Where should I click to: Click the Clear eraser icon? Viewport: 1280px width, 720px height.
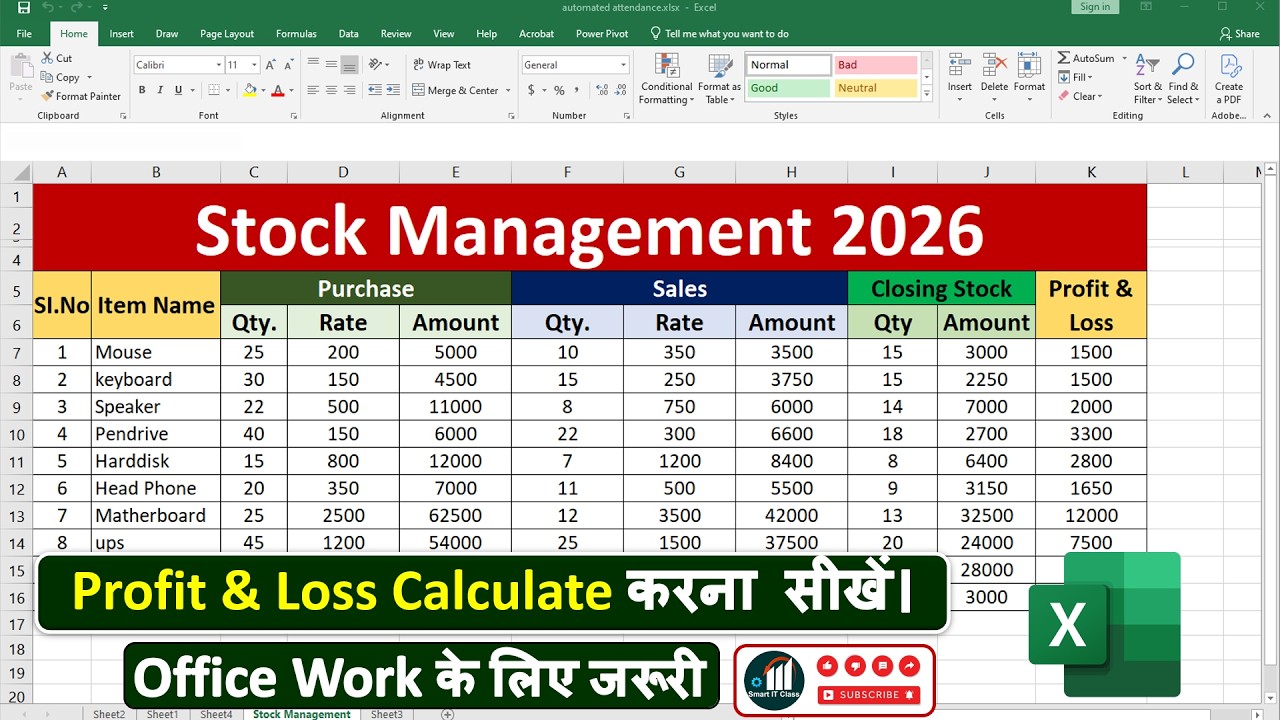coord(1064,96)
